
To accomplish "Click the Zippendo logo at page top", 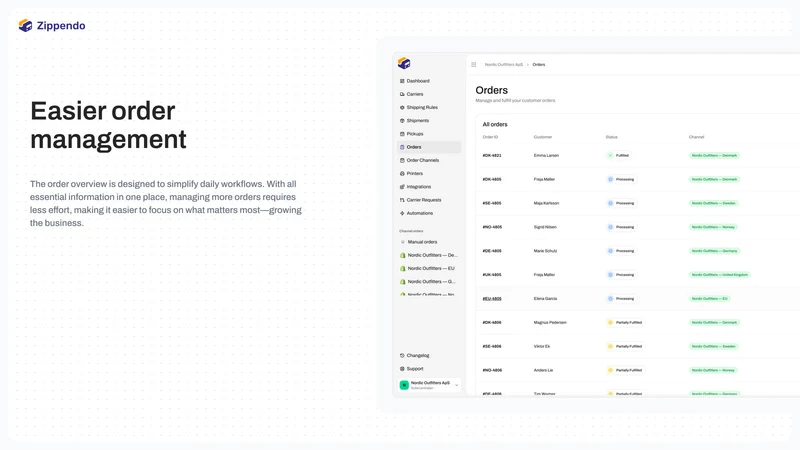I will click(x=52, y=26).
